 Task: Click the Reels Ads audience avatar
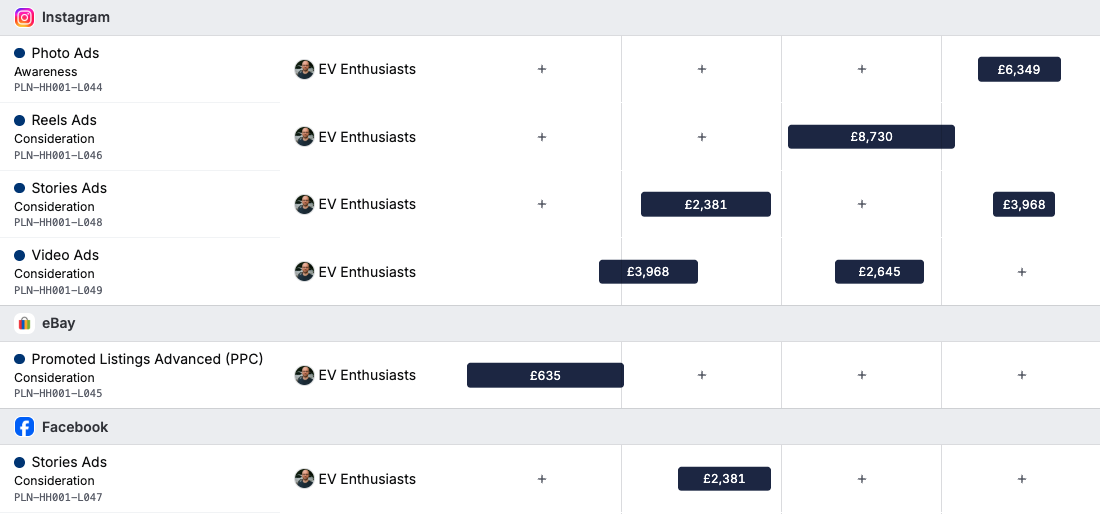coord(304,137)
